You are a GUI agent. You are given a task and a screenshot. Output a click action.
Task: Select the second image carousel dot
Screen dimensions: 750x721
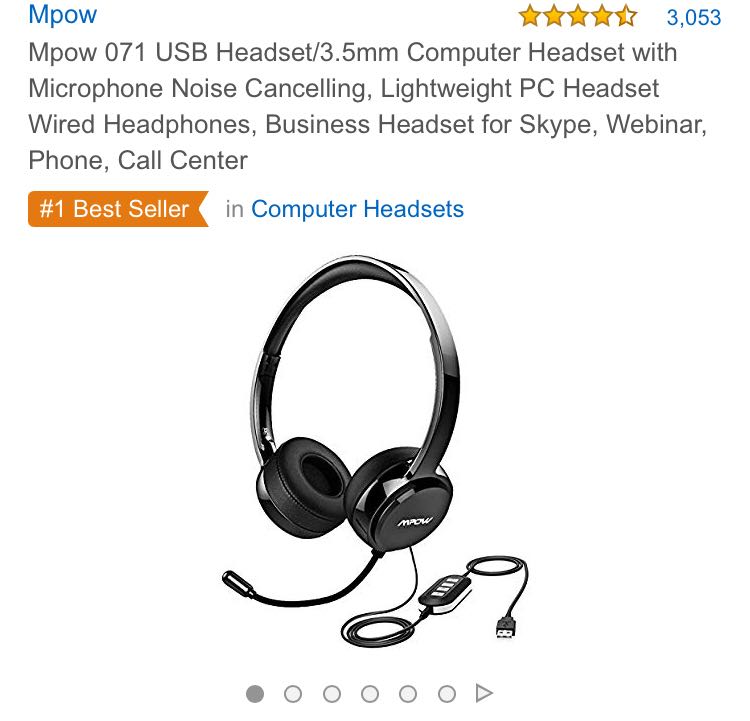293,694
